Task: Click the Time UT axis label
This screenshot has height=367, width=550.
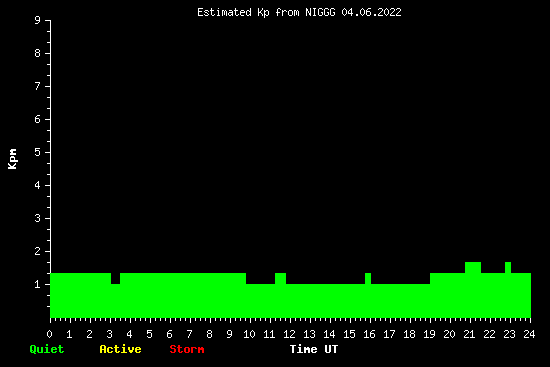Action: click(x=314, y=349)
